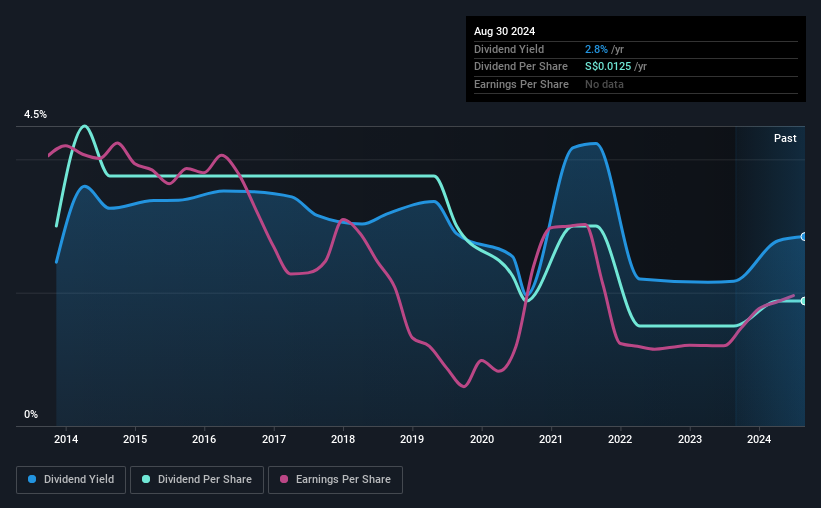Screen dimensions: 821x508
Task: Click the Aug 30 2024 tooltip date
Action: [504, 31]
